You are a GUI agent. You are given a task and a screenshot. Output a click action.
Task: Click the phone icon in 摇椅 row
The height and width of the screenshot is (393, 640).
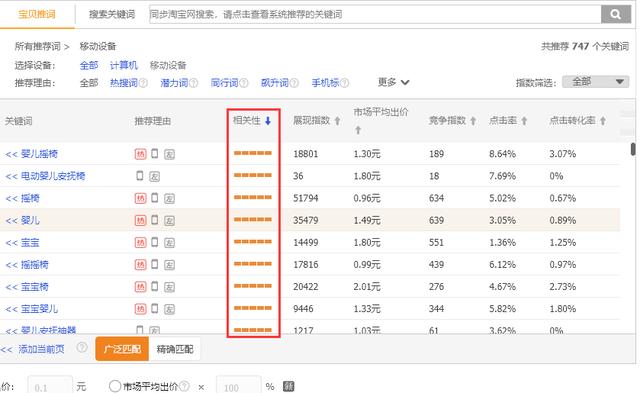[x=155, y=198]
